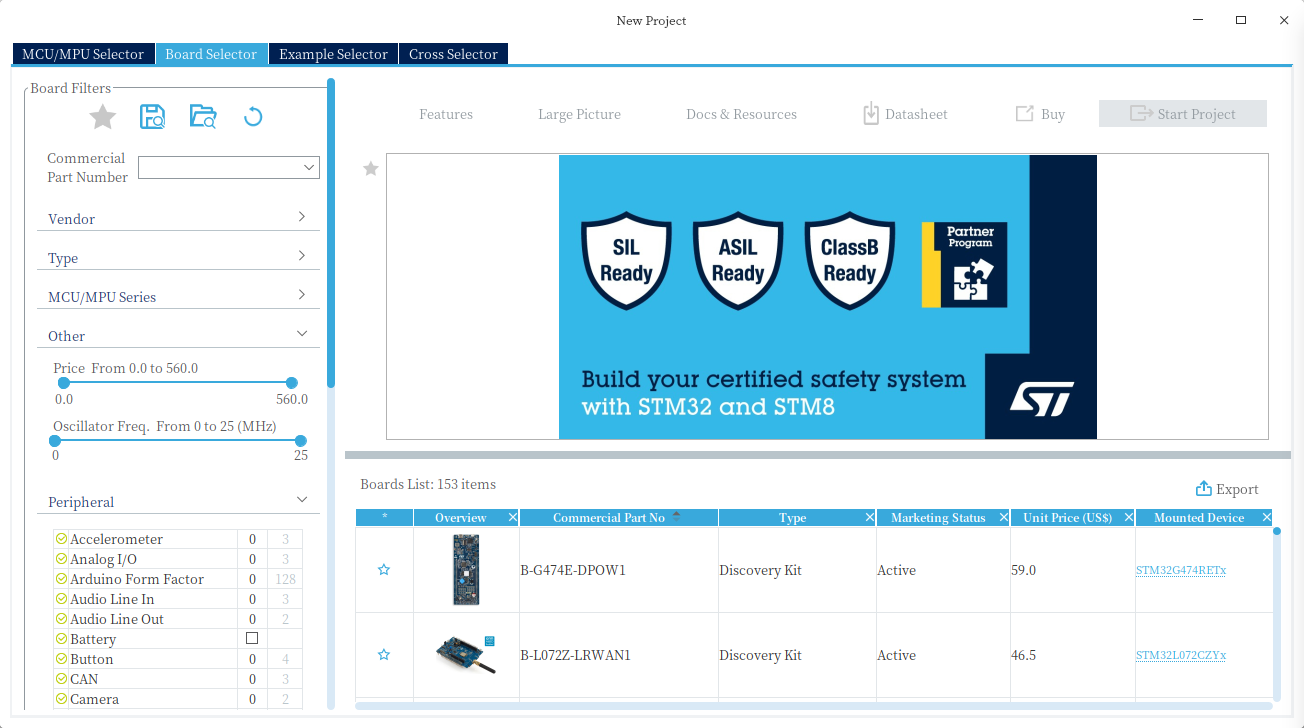The image size is (1304, 728).
Task: Click the Oscillator Freq. maximum handle
Action: [x=301, y=440]
